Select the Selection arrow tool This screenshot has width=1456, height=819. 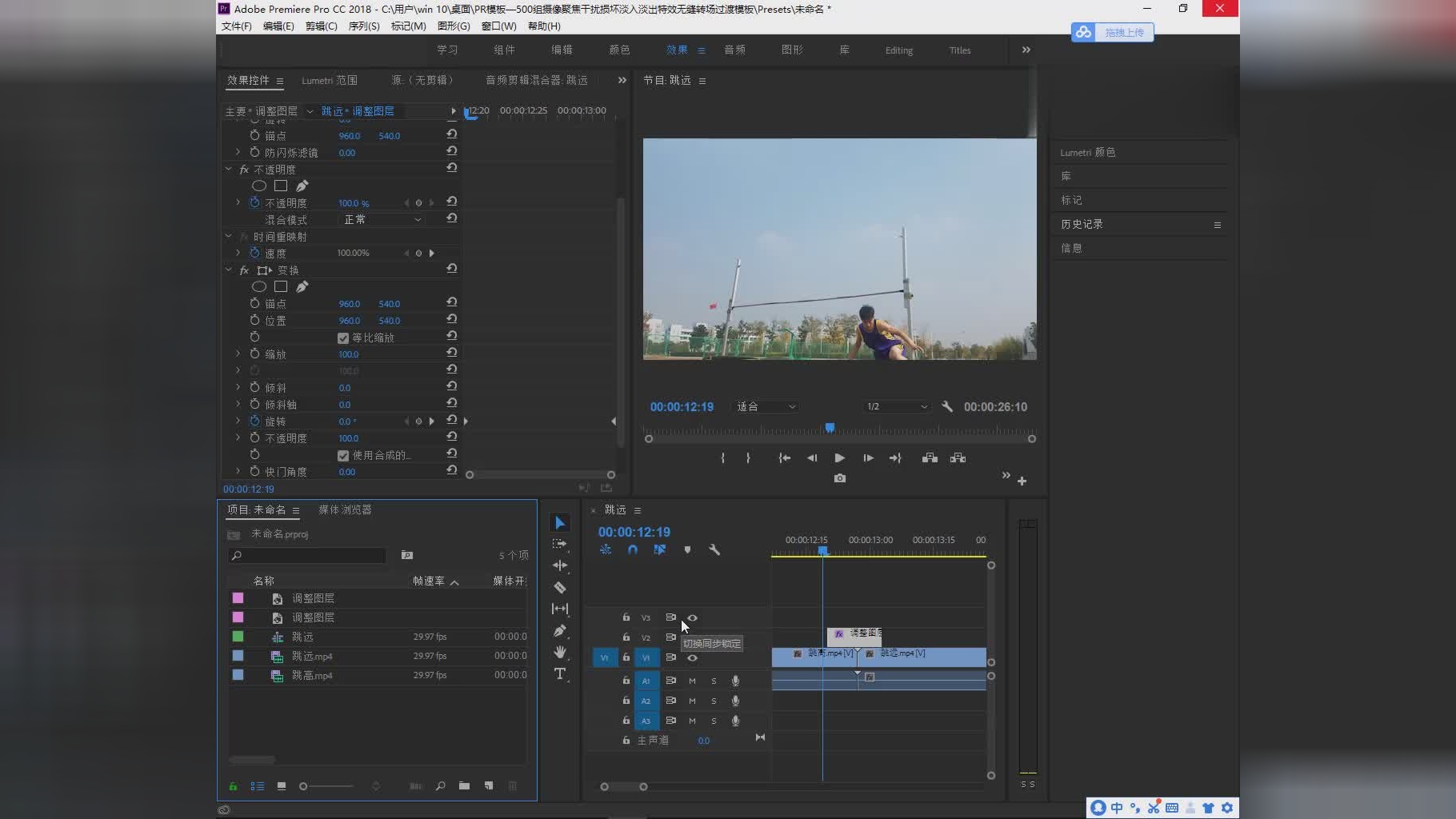[560, 523]
